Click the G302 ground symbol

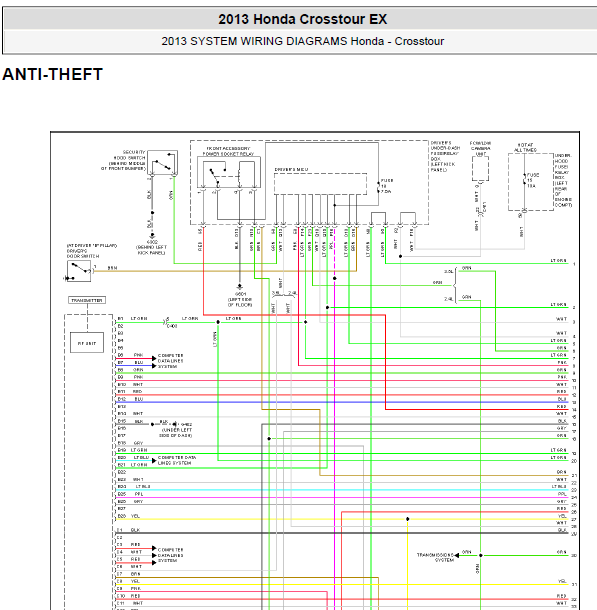152,235
